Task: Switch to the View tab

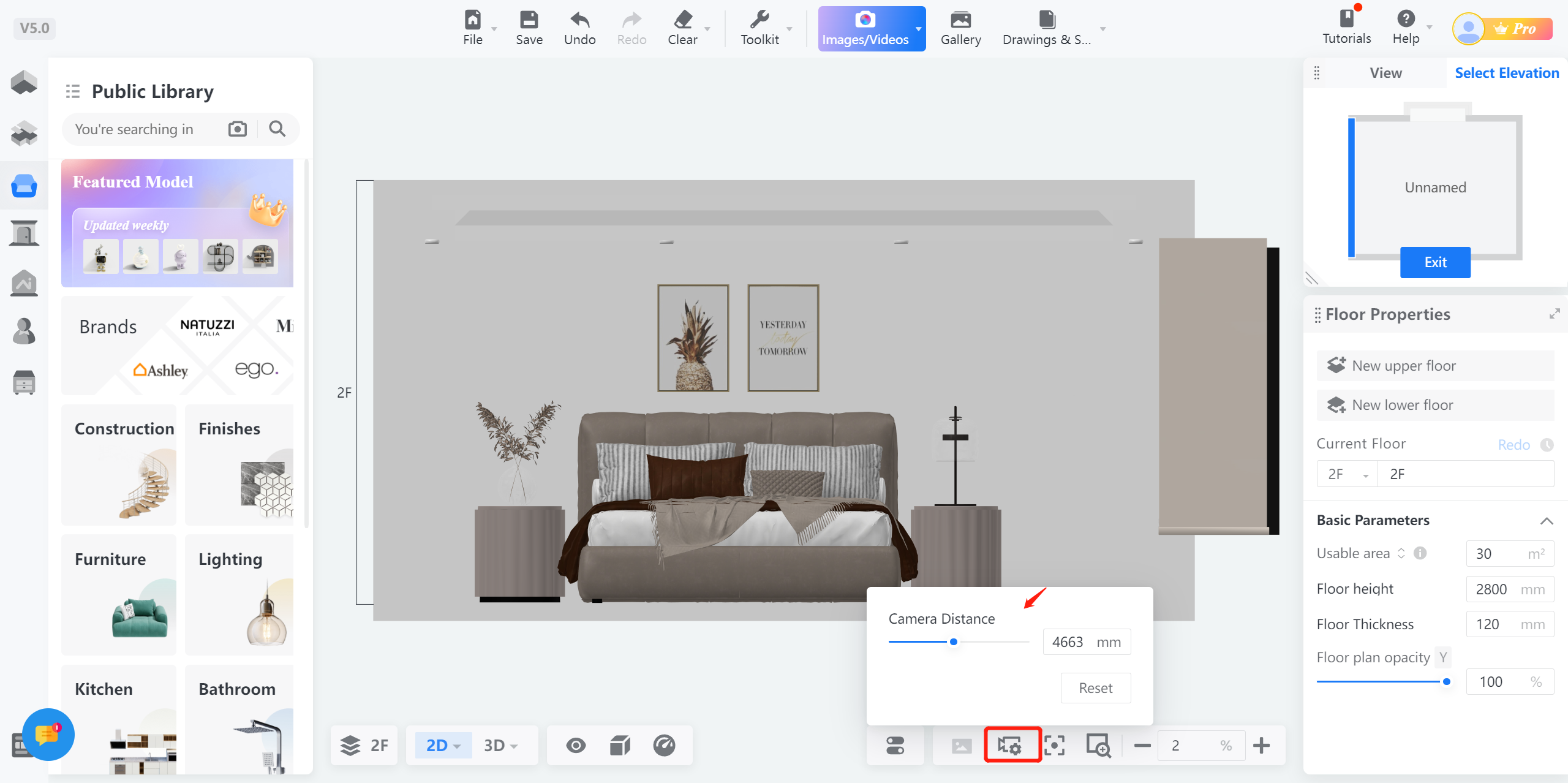Action: [x=1385, y=73]
